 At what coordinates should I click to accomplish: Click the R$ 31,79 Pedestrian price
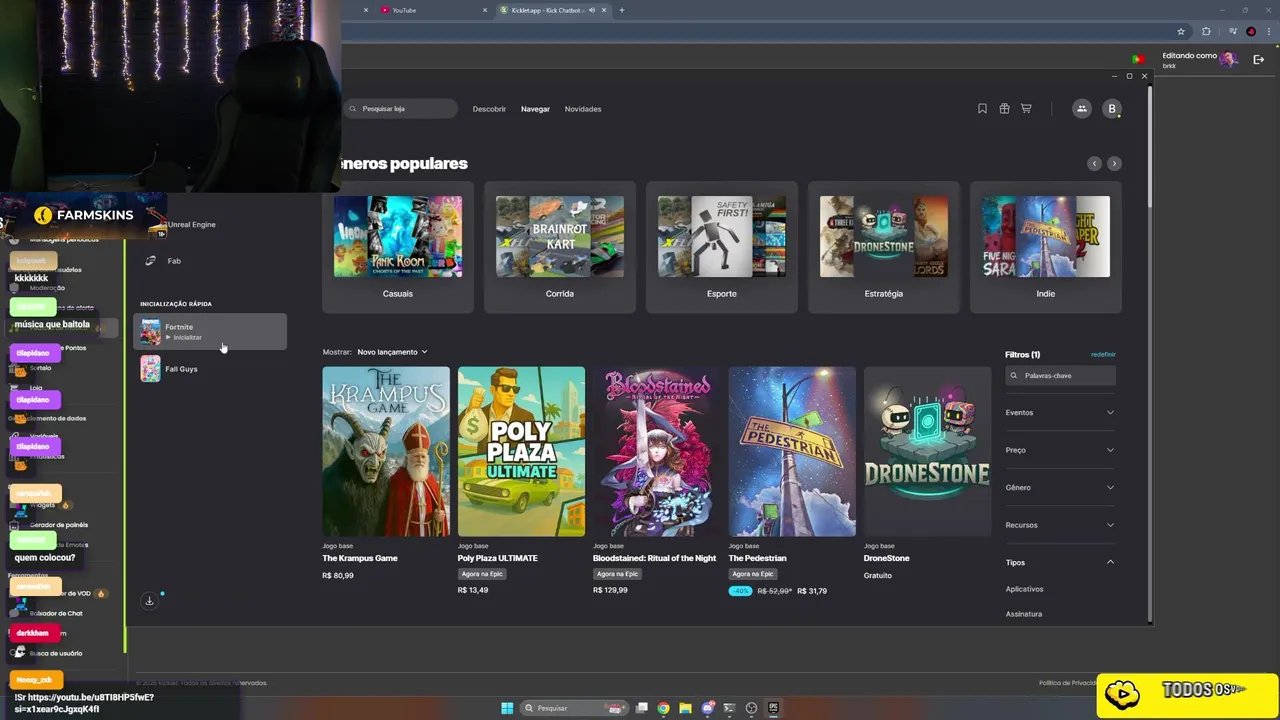812,591
